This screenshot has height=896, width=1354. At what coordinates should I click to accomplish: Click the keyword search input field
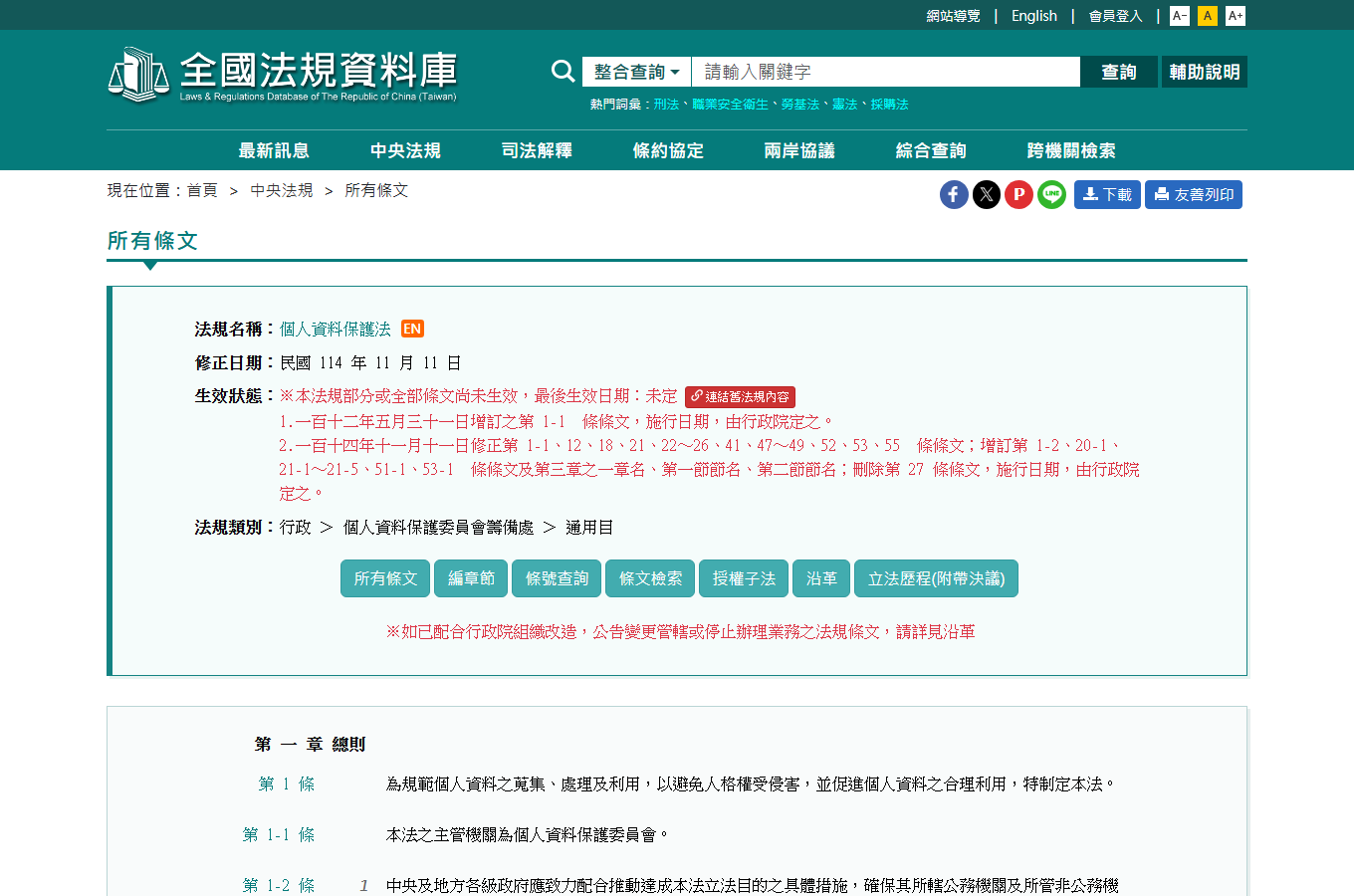886,72
